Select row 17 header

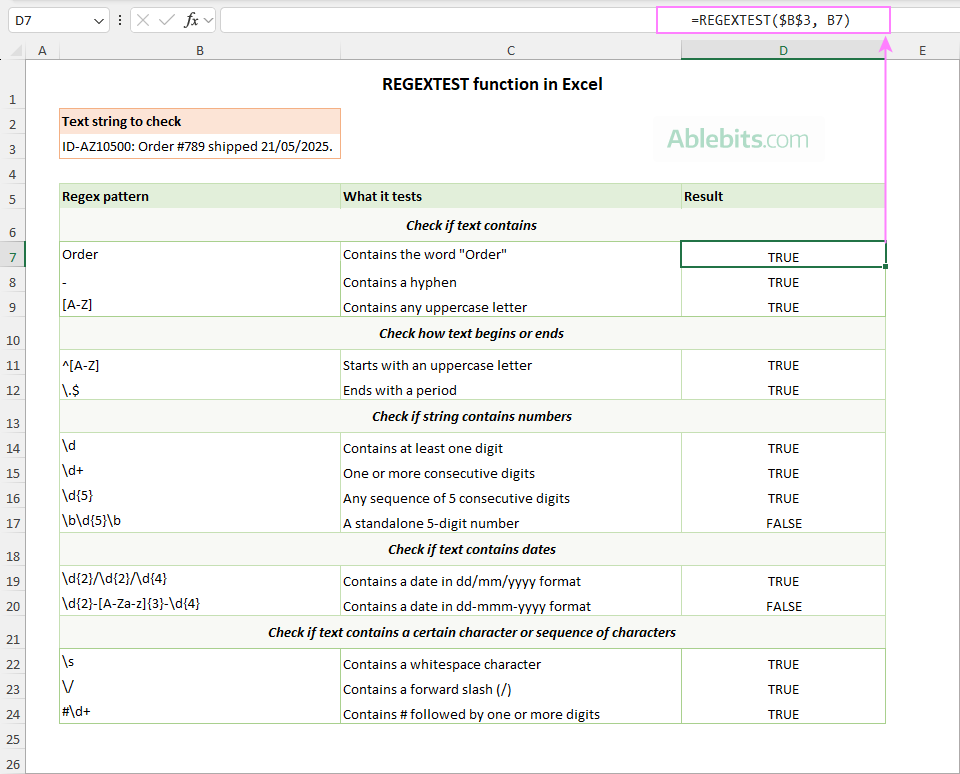pyautogui.click(x=12, y=523)
